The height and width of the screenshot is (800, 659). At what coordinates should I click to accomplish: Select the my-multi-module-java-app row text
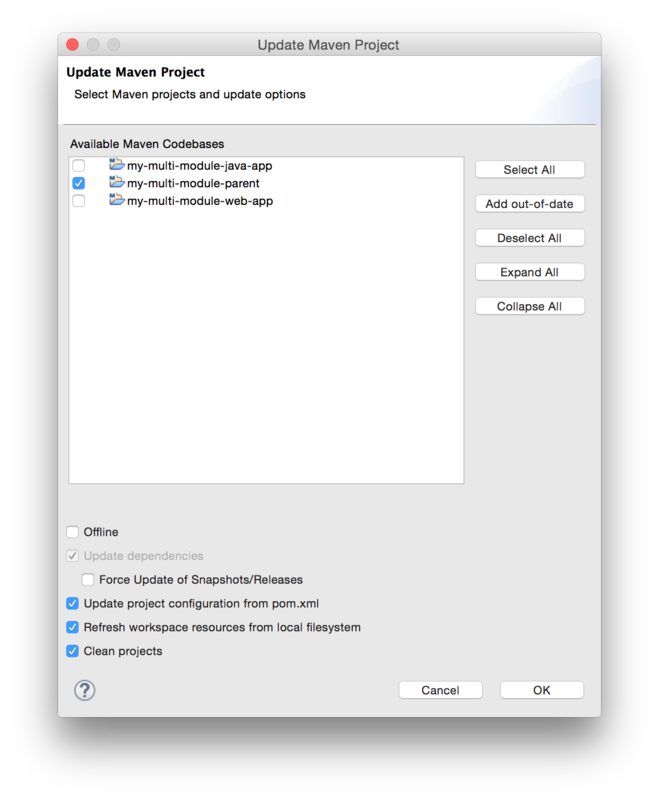(199, 166)
